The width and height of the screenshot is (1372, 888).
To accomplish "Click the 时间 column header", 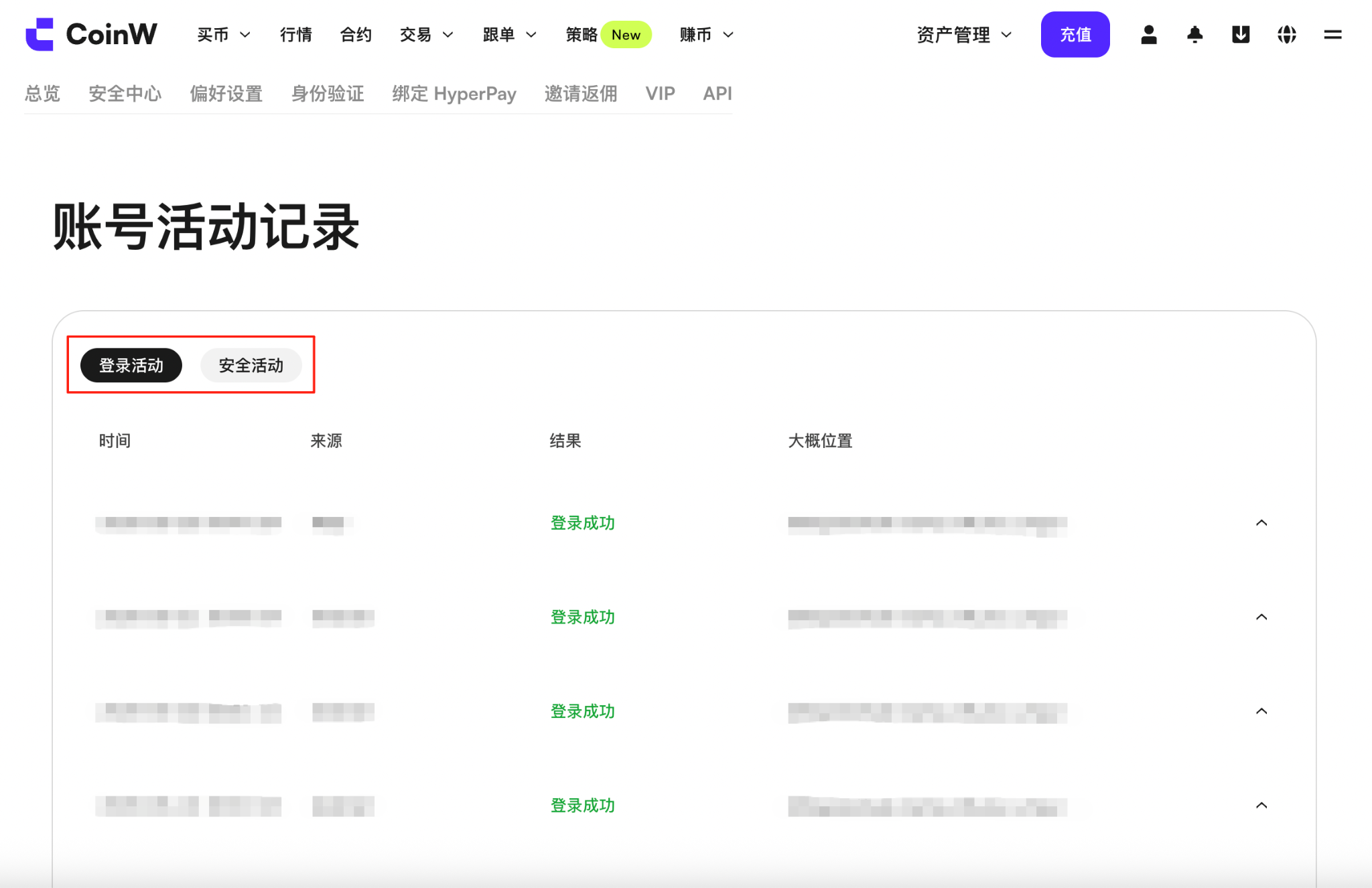I will 115,441.
